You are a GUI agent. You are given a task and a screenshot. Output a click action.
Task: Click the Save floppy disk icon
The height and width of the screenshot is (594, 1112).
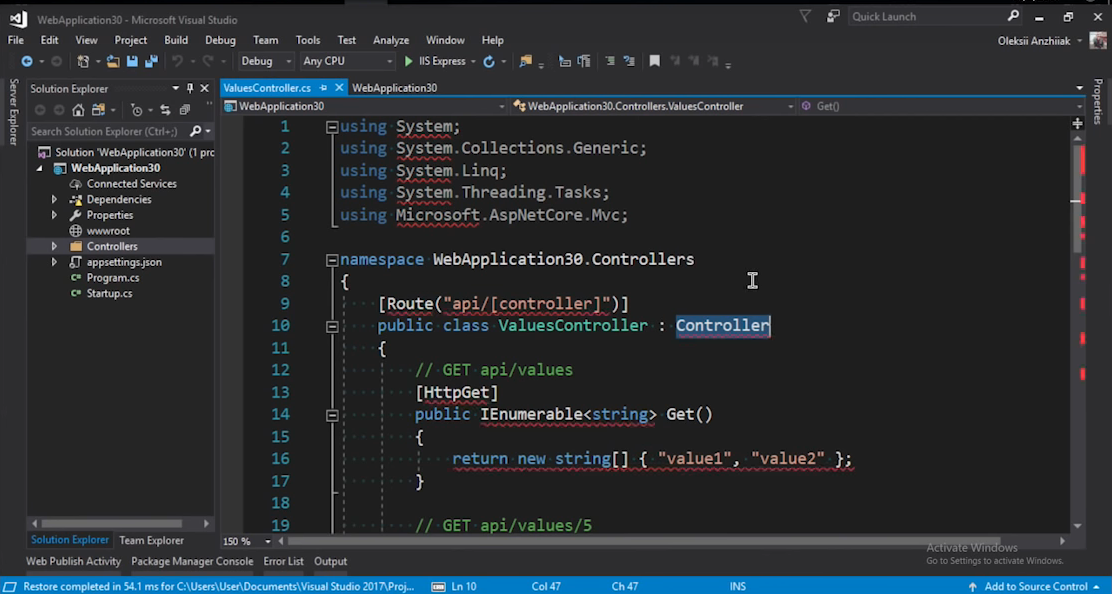pyautogui.click(x=132, y=62)
